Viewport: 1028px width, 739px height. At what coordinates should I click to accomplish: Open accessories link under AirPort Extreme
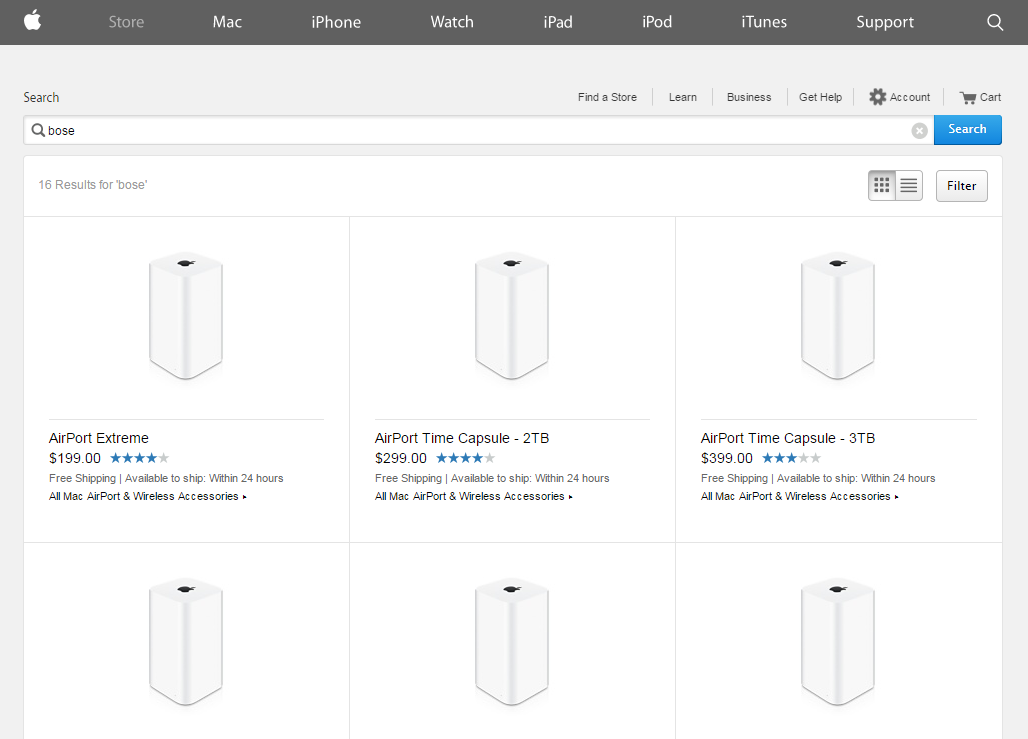(148, 496)
